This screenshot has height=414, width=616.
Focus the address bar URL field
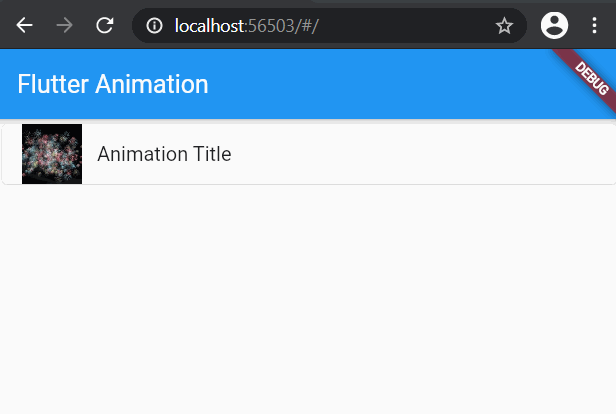[329, 26]
